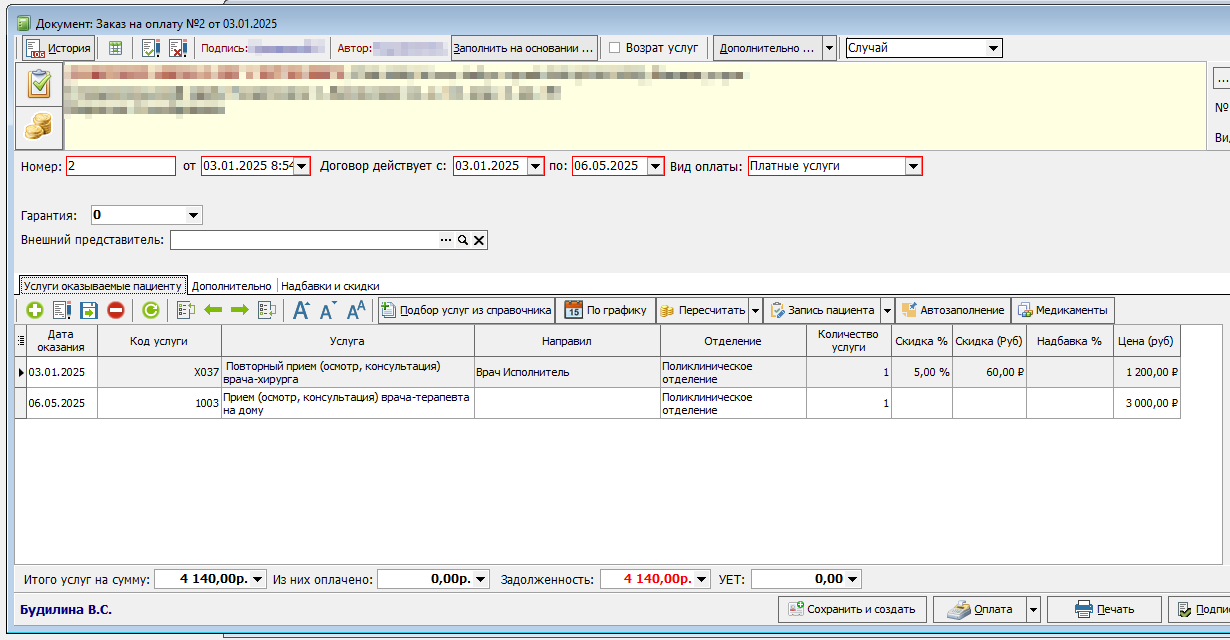
Task: Click the sign document icon with green checkmark
Action: tap(151, 47)
